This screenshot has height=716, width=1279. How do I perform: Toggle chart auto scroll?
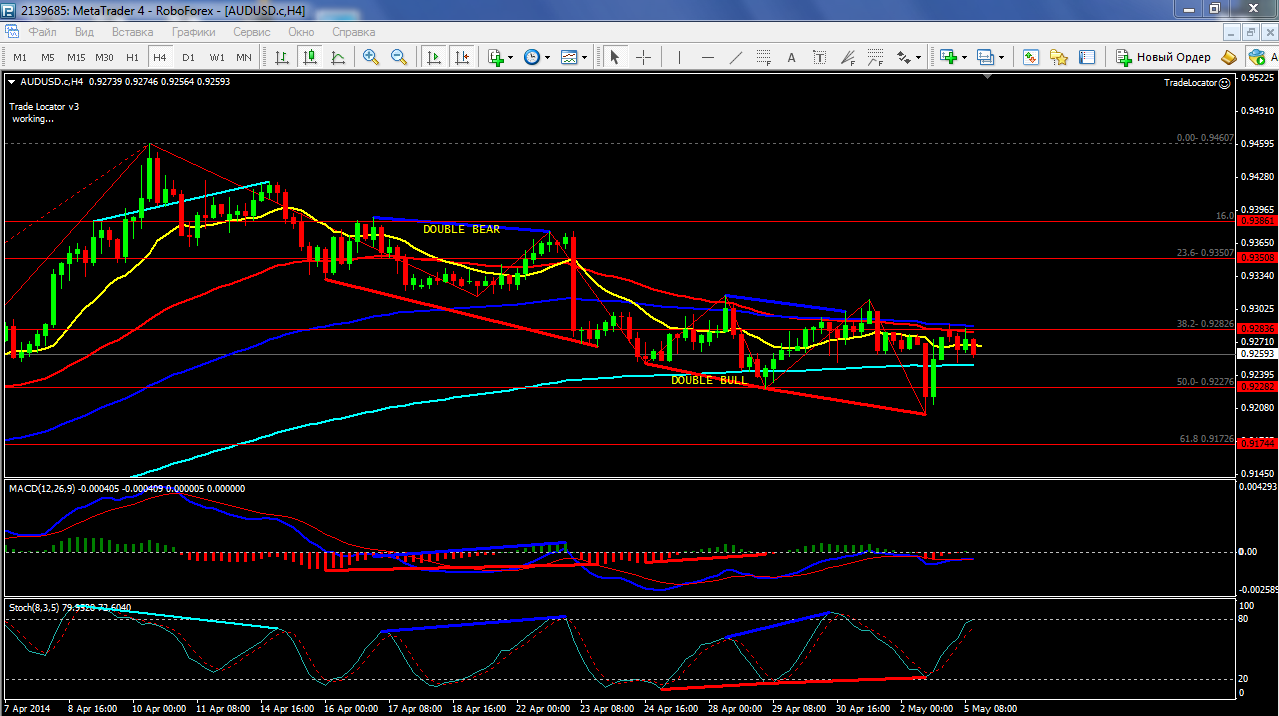click(x=433, y=57)
